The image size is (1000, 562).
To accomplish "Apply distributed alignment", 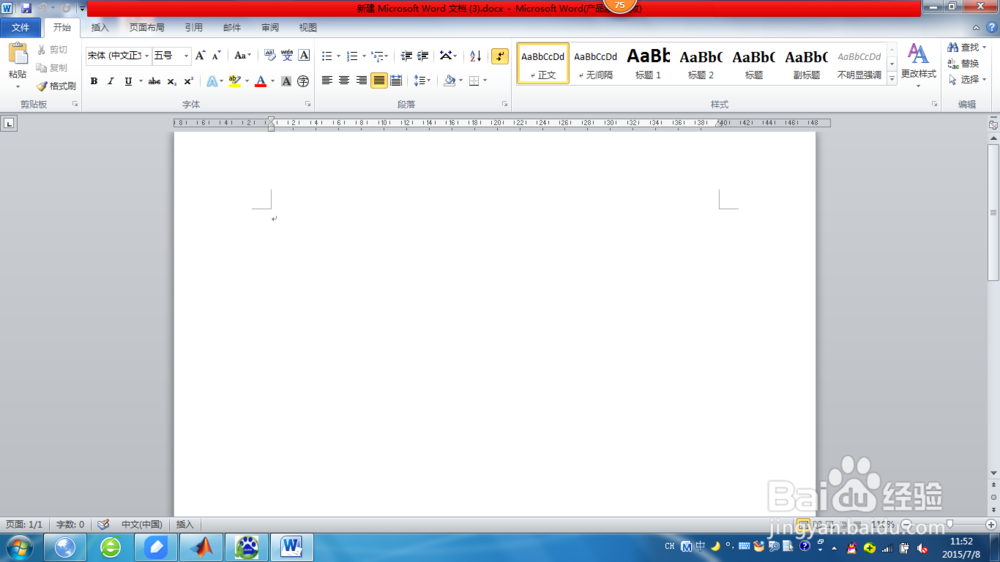I will click(x=396, y=80).
